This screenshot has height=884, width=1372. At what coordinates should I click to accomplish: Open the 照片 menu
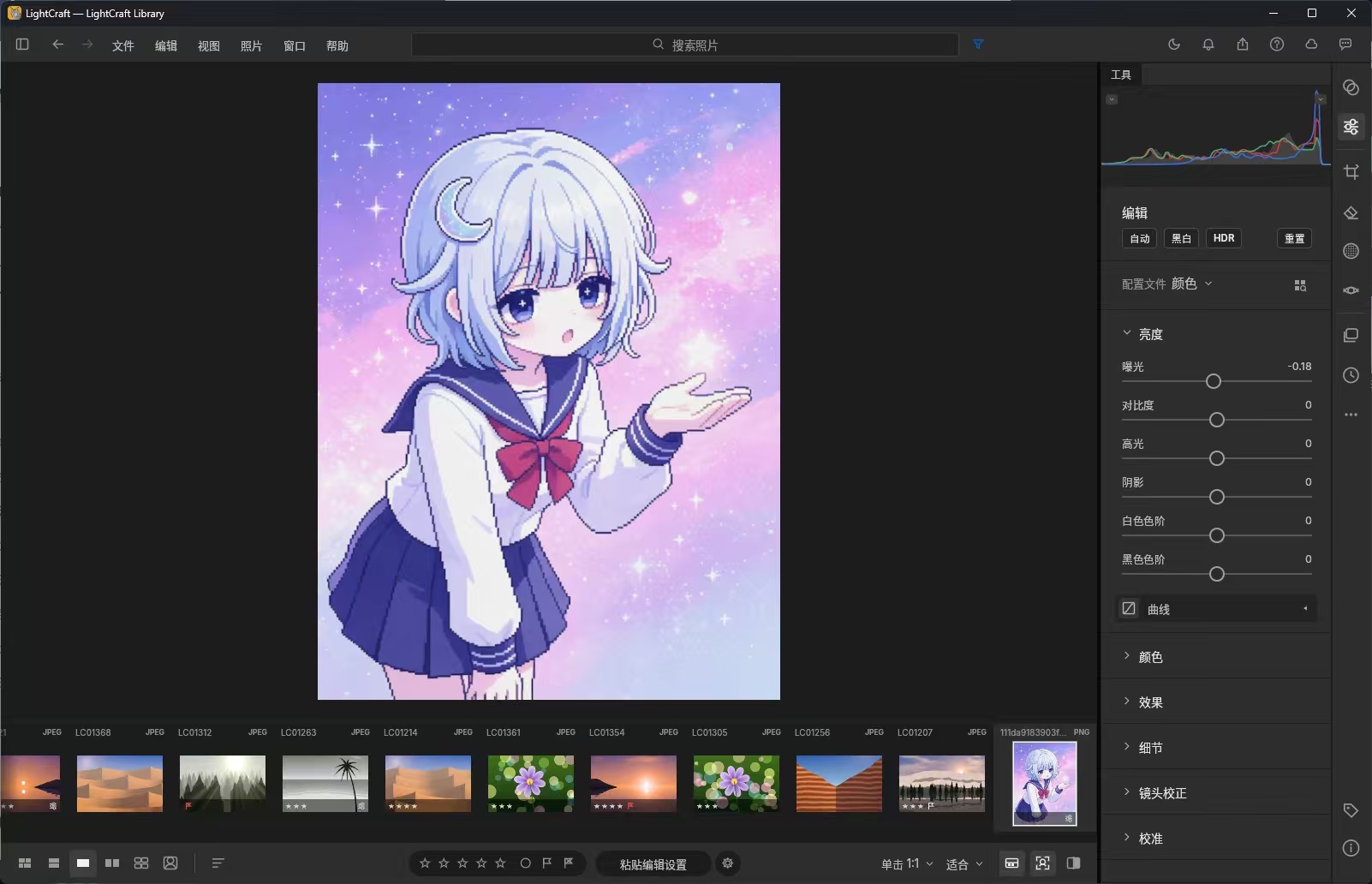pyautogui.click(x=251, y=45)
